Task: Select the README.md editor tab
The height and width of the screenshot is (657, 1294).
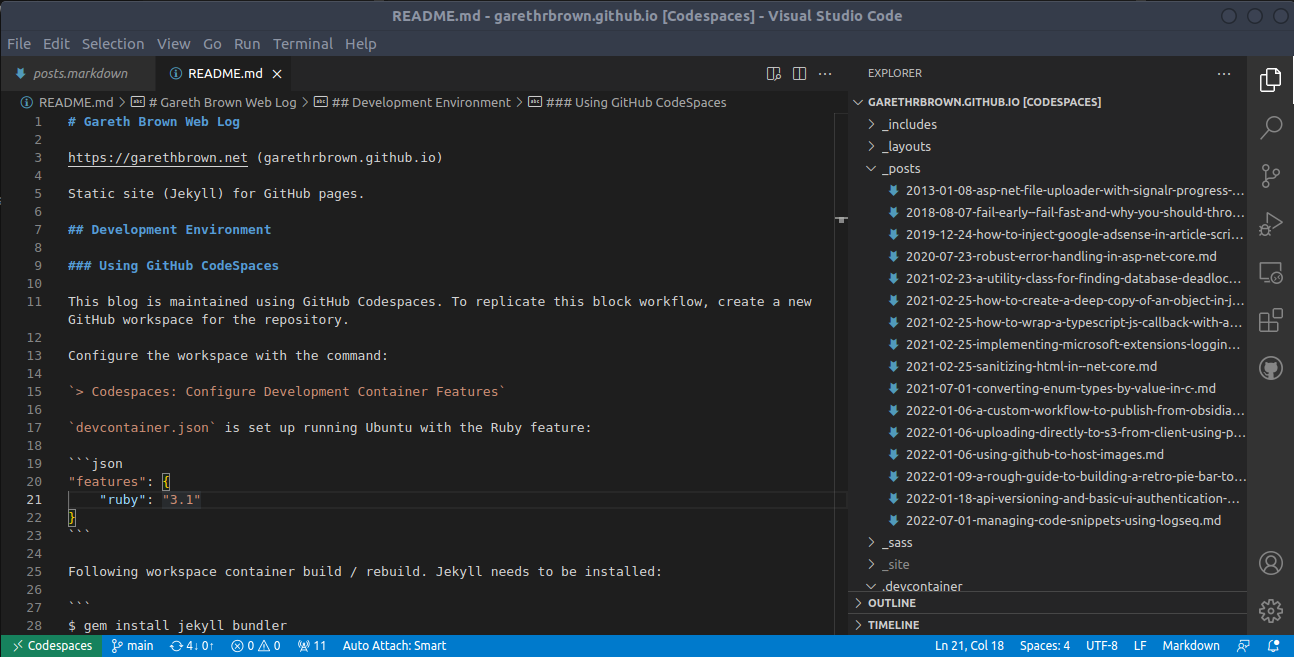Action: 226,74
